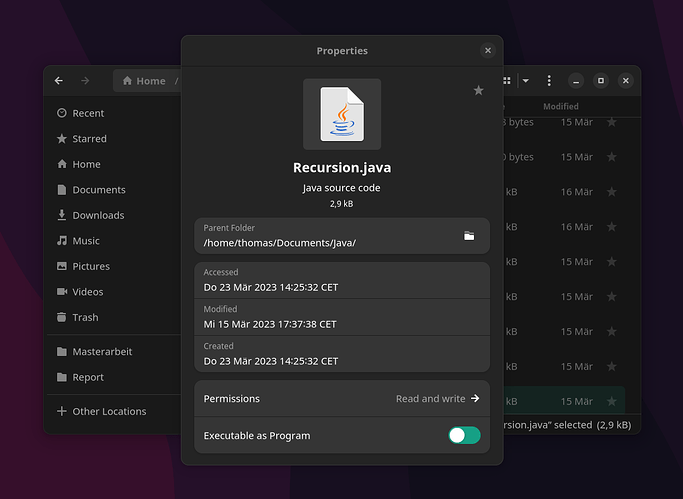
Task: Toggle the Executable as Program switch
Action: point(464,435)
